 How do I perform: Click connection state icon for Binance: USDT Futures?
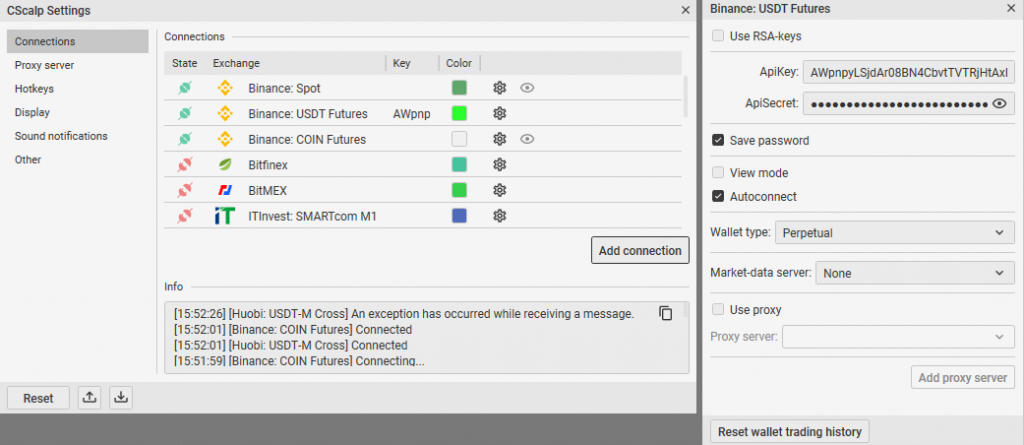185,114
